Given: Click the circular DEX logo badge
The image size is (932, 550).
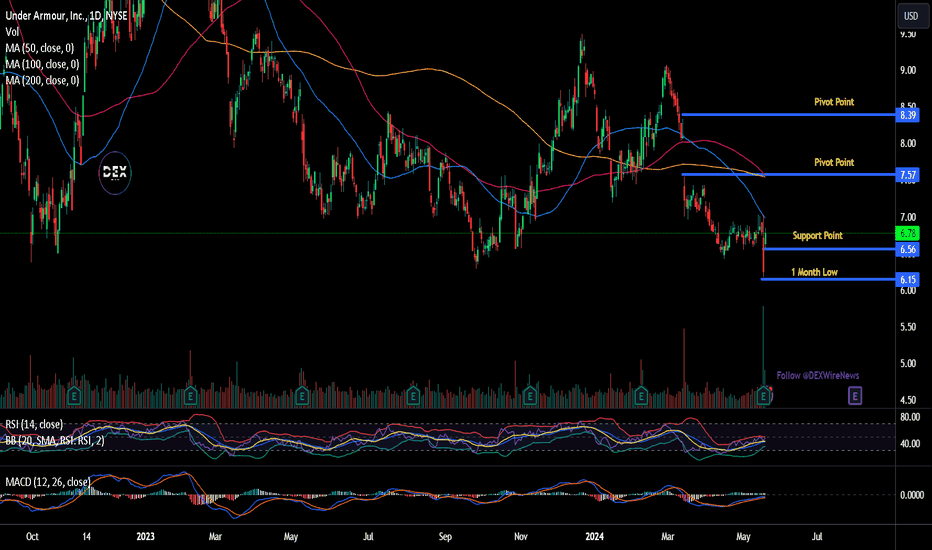Looking at the screenshot, I should click(115, 172).
